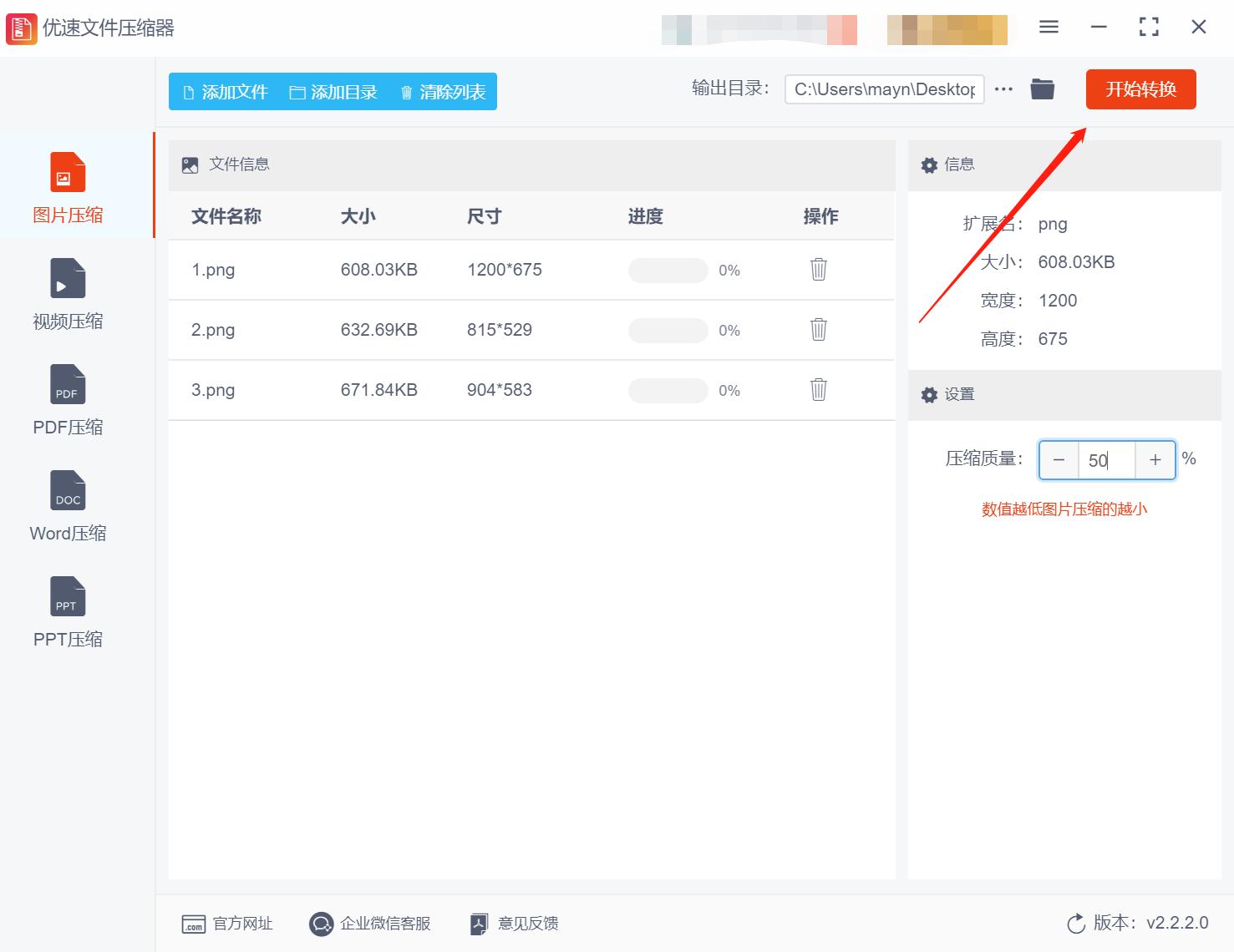
Task: Open the output folder browser icon
Action: click(x=1042, y=88)
